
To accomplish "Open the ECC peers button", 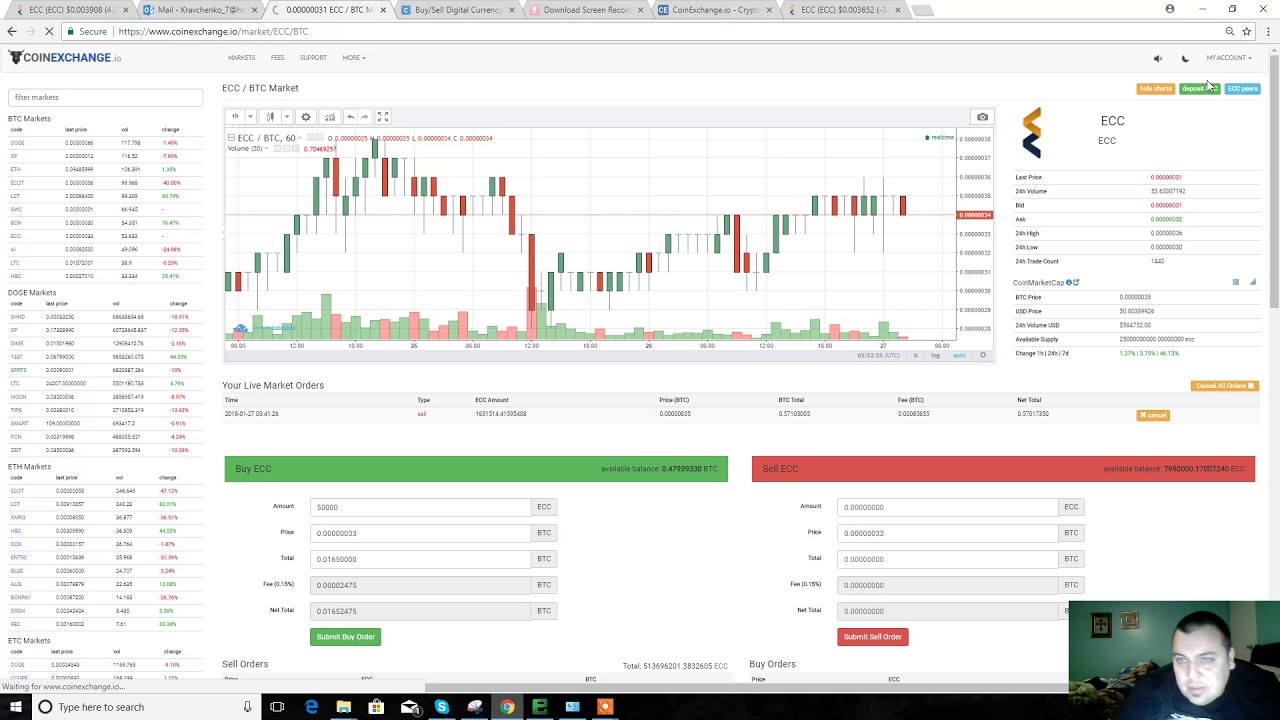I will click(x=1241, y=88).
